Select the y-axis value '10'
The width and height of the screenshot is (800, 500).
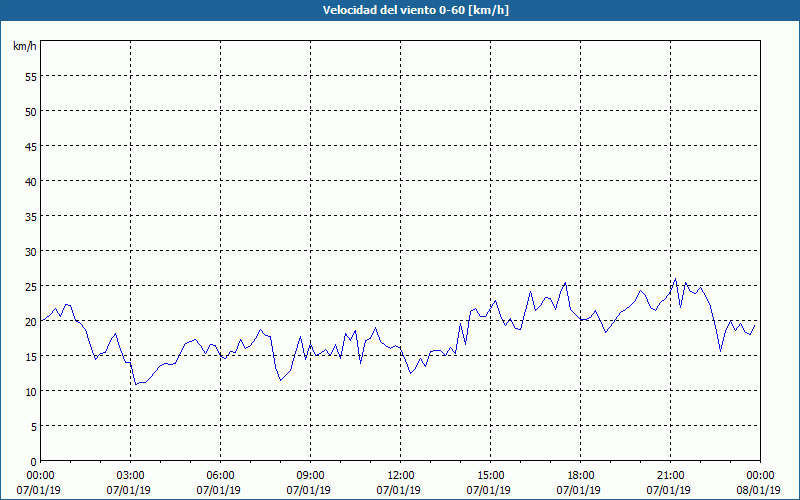[x=31, y=393]
